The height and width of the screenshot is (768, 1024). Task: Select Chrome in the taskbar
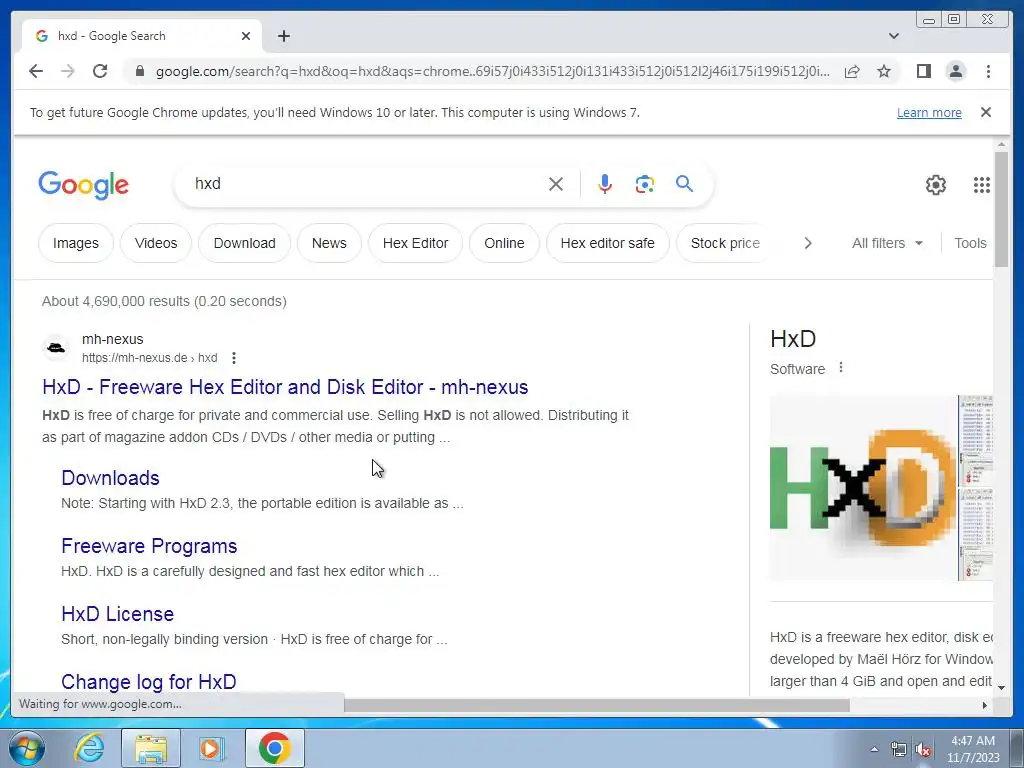coord(275,748)
